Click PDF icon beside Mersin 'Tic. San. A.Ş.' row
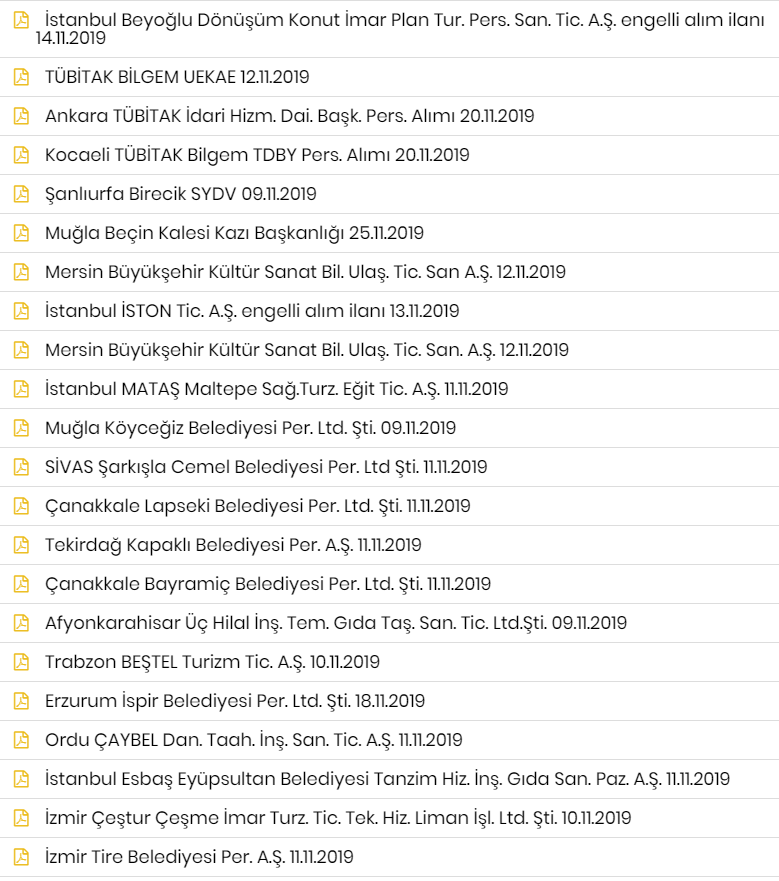Viewport: 779px width, 881px height. [21, 349]
